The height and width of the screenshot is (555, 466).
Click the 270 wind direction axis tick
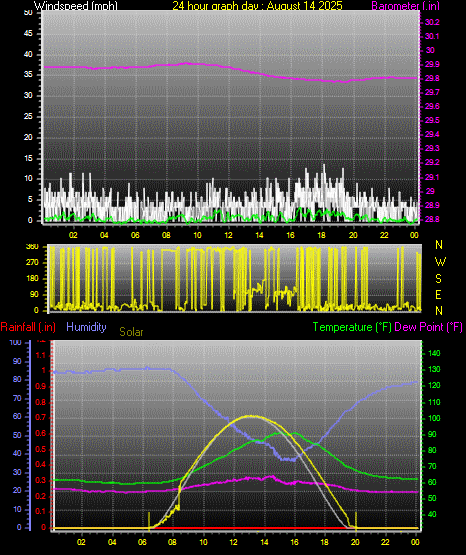(x=32, y=263)
